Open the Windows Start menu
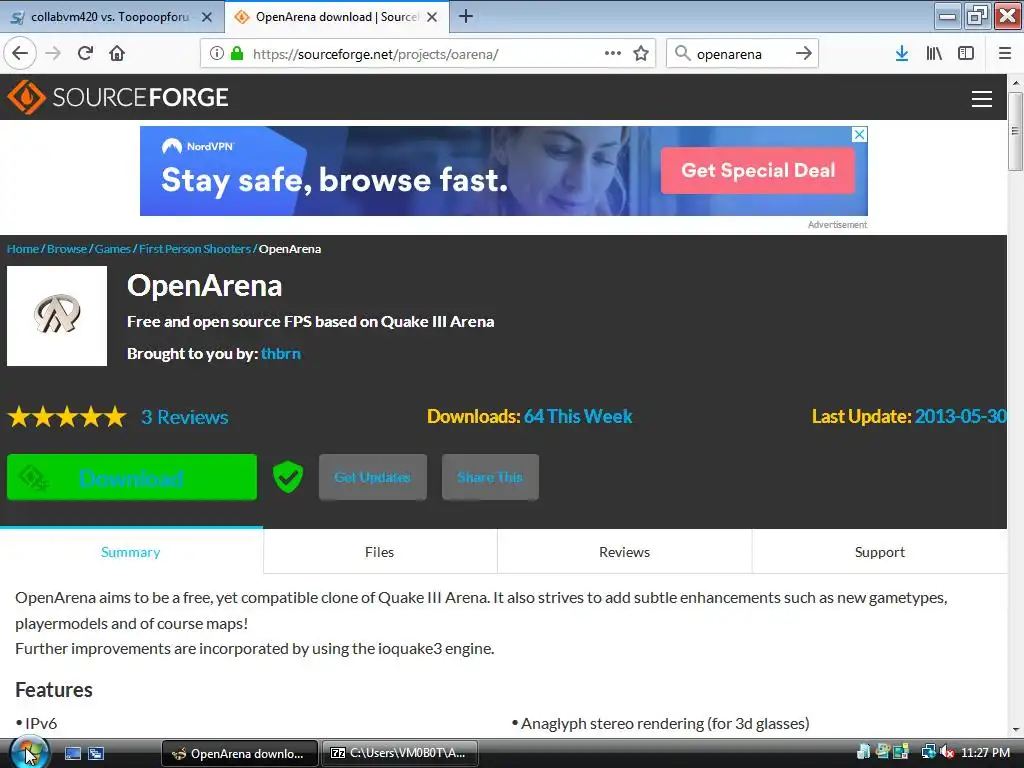This screenshot has width=1024, height=768. tap(29, 753)
